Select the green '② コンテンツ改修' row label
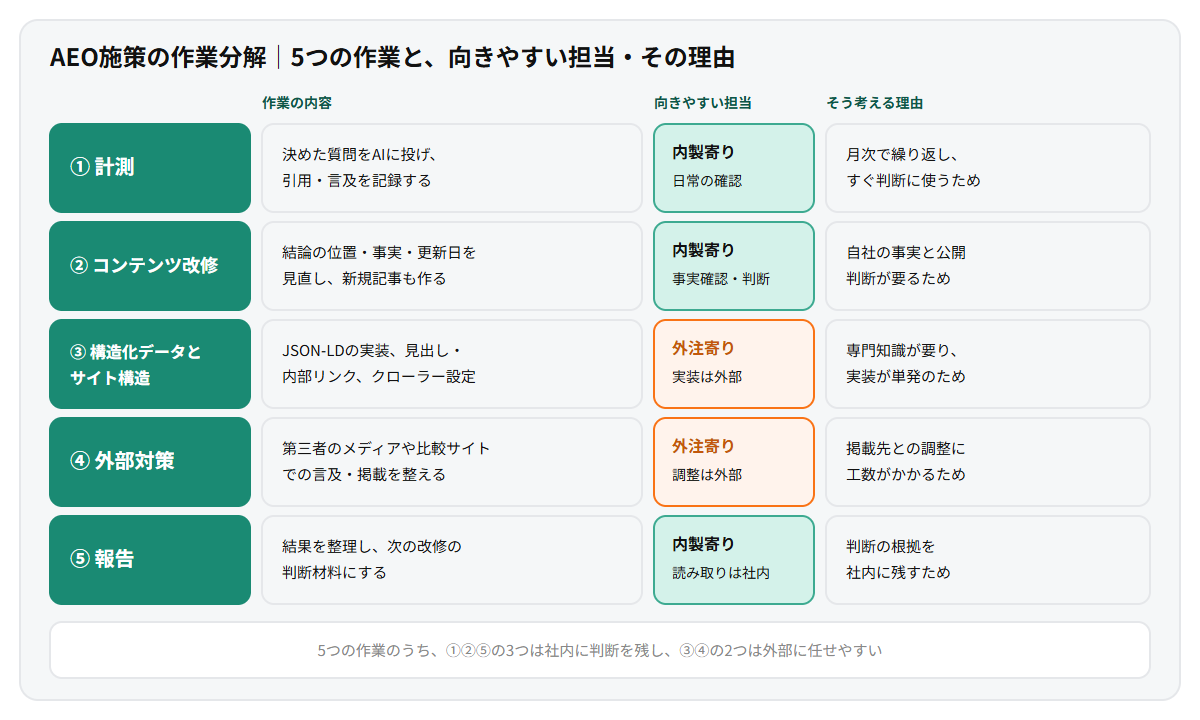 (x=150, y=266)
